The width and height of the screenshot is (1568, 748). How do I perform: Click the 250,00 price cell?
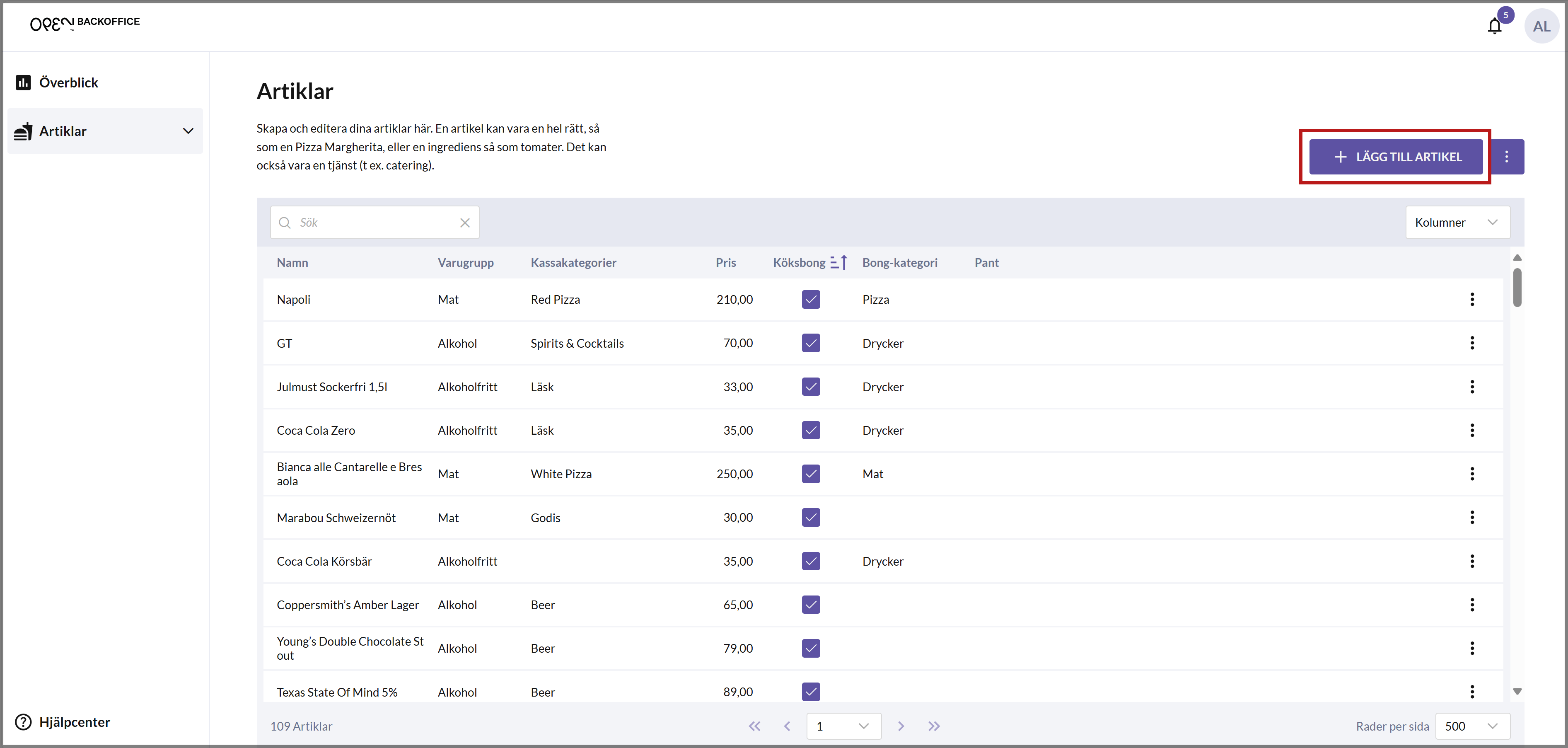pos(734,474)
